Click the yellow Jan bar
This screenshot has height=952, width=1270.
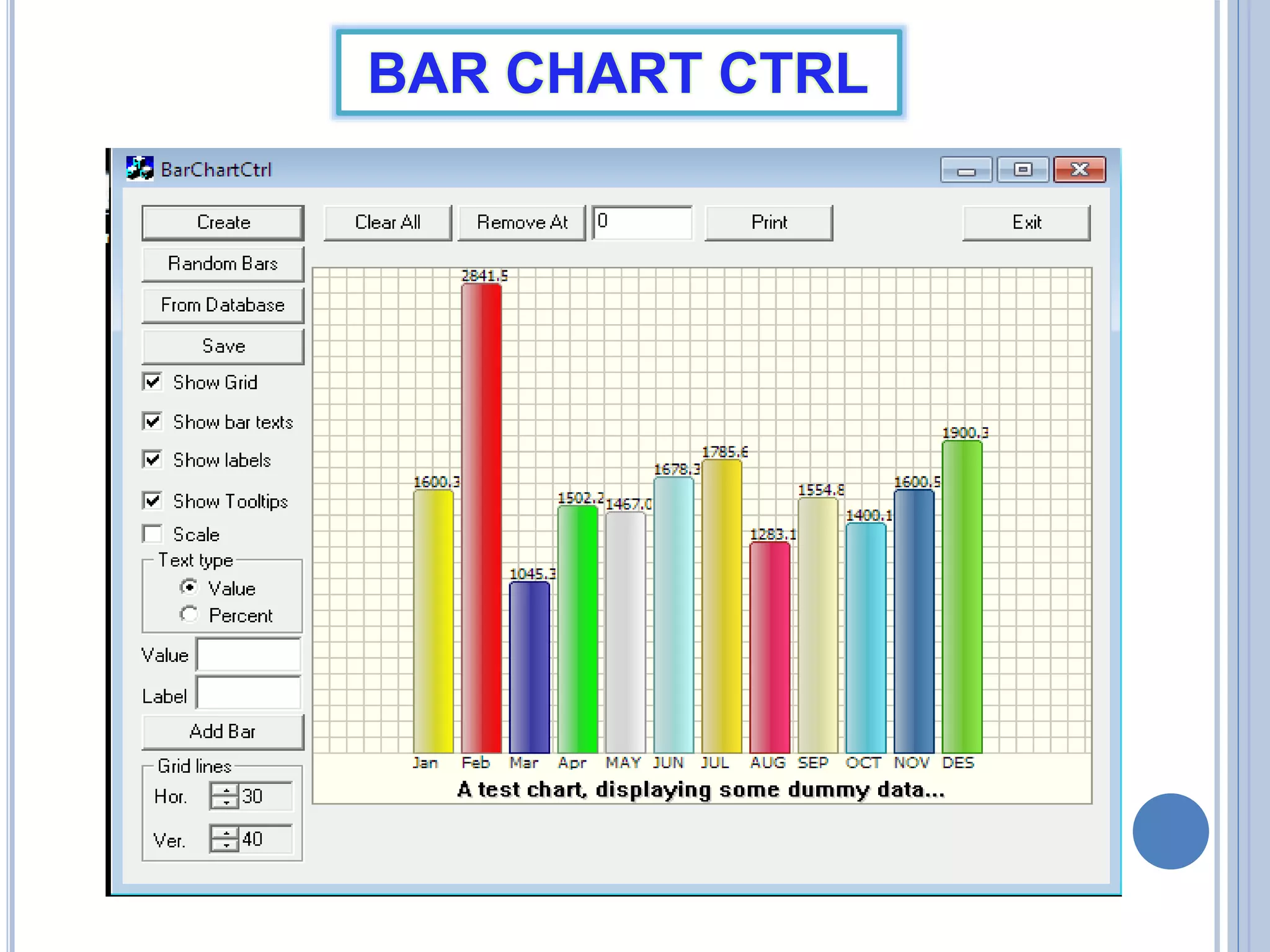433,621
